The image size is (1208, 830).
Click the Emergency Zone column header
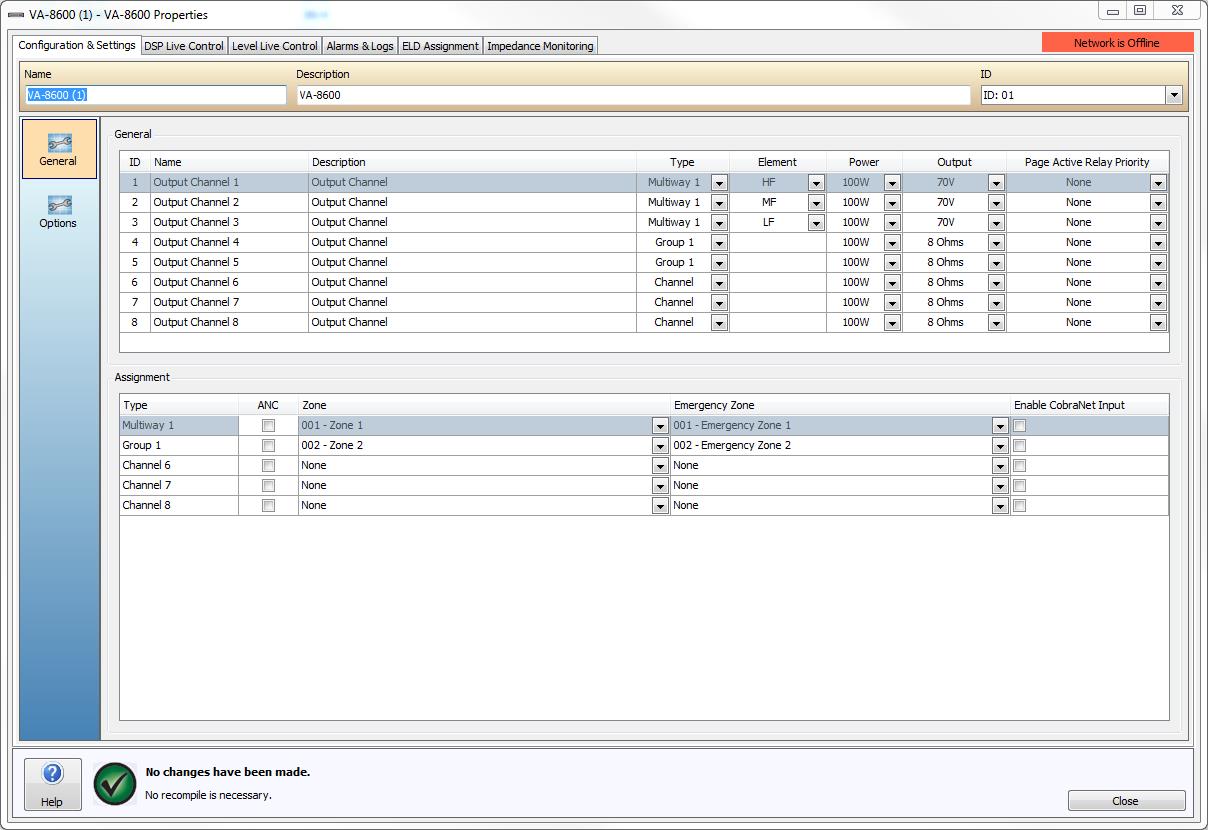840,405
